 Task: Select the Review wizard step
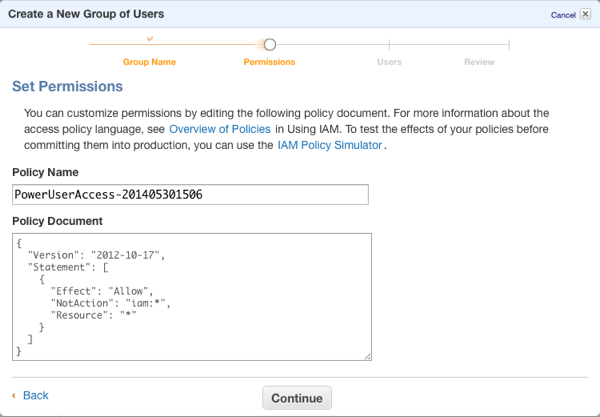pos(479,62)
